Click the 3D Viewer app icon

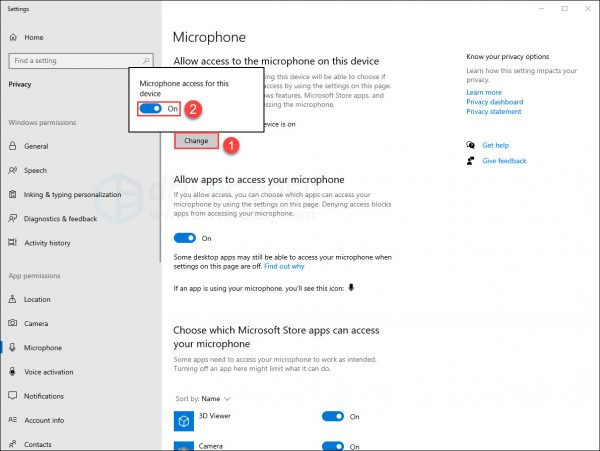[x=184, y=422]
